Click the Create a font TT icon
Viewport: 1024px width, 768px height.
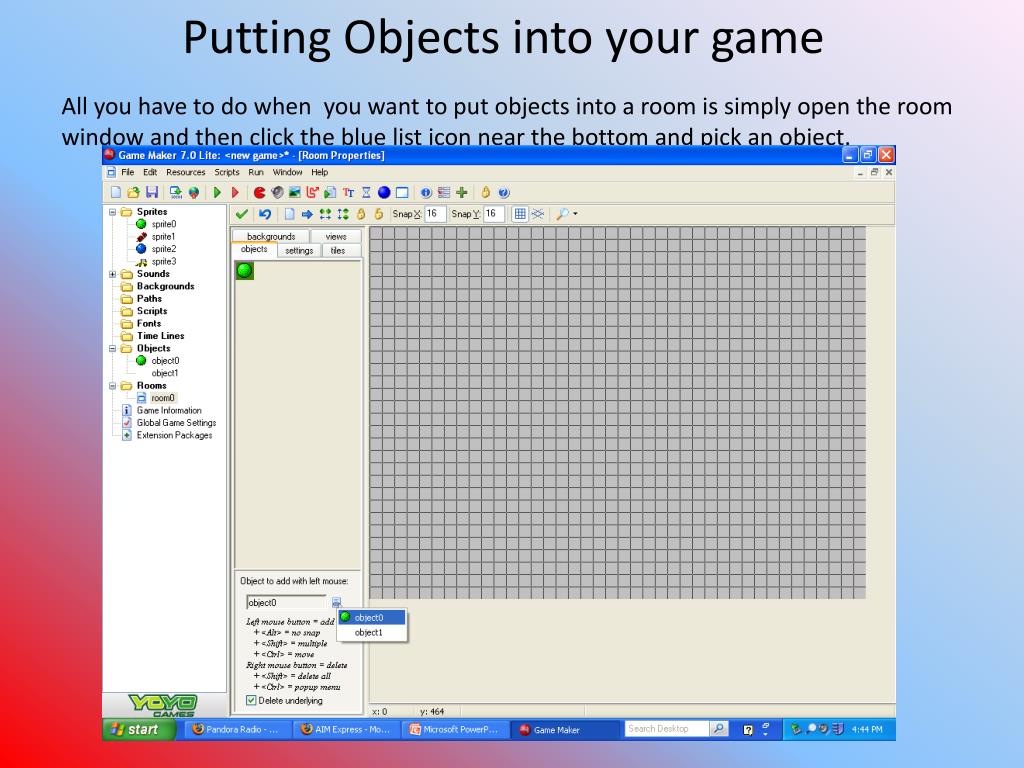coord(348,192)
